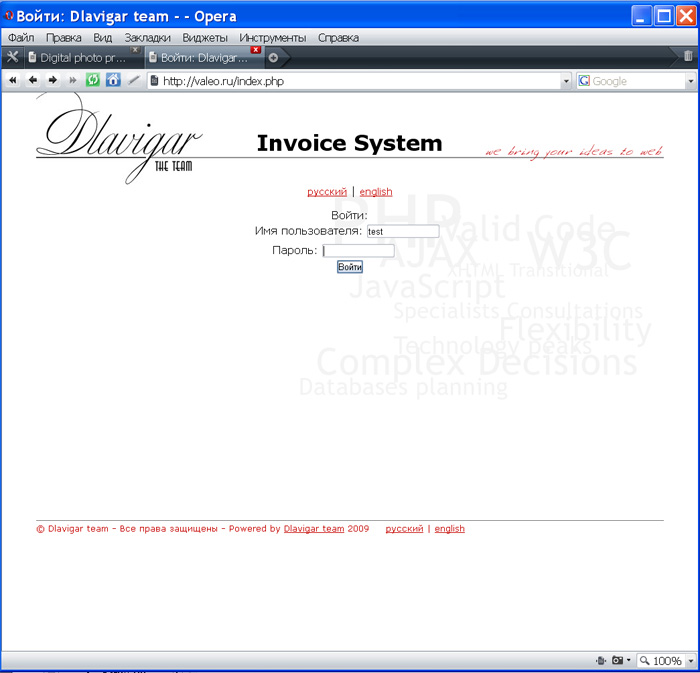This screenshot has width=700, height=673.
Task: Focus the Имя пользователя username field
Action: point(403,231)
